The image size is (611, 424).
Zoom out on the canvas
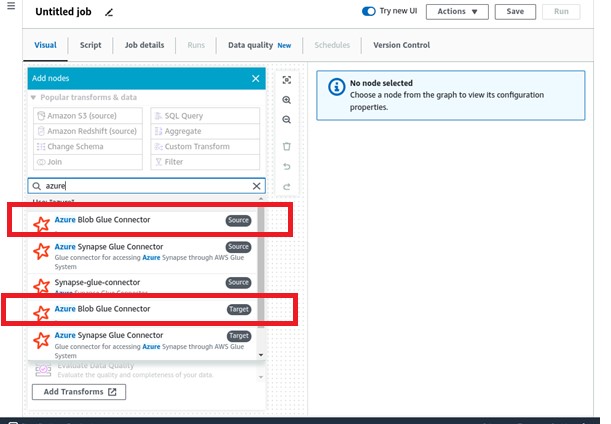286,120
